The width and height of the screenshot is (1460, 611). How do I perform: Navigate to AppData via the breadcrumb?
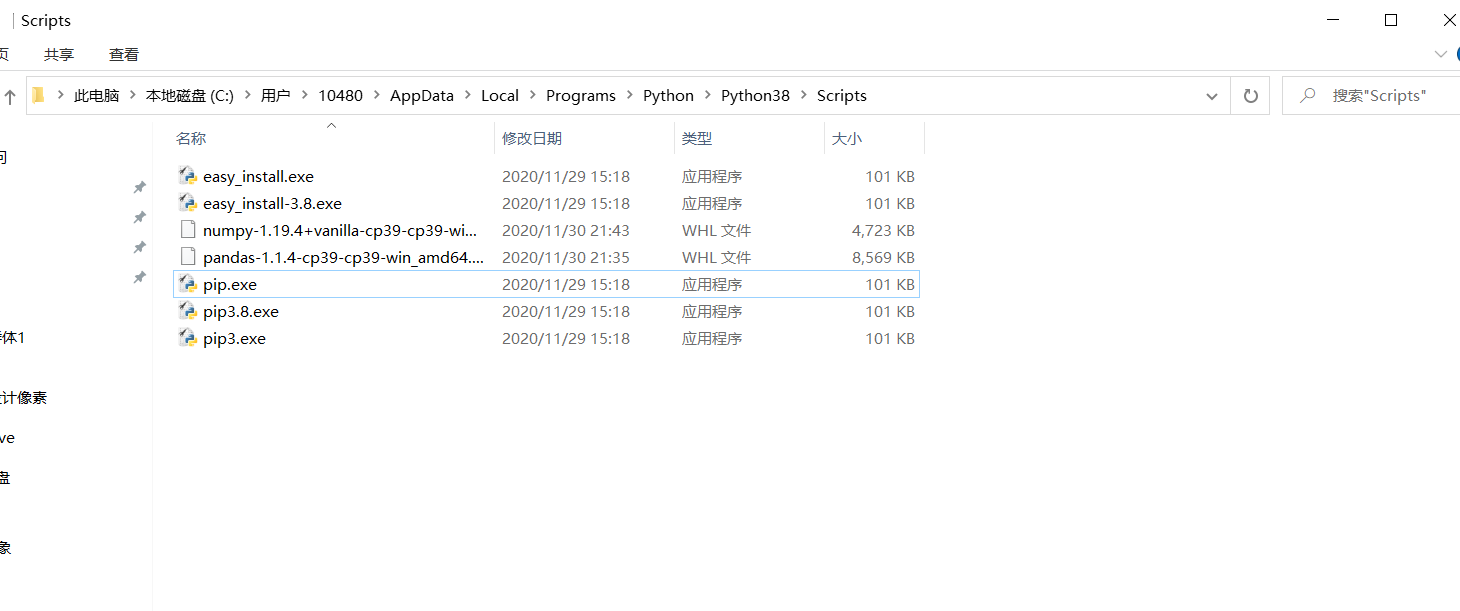[x=421, y=95]
